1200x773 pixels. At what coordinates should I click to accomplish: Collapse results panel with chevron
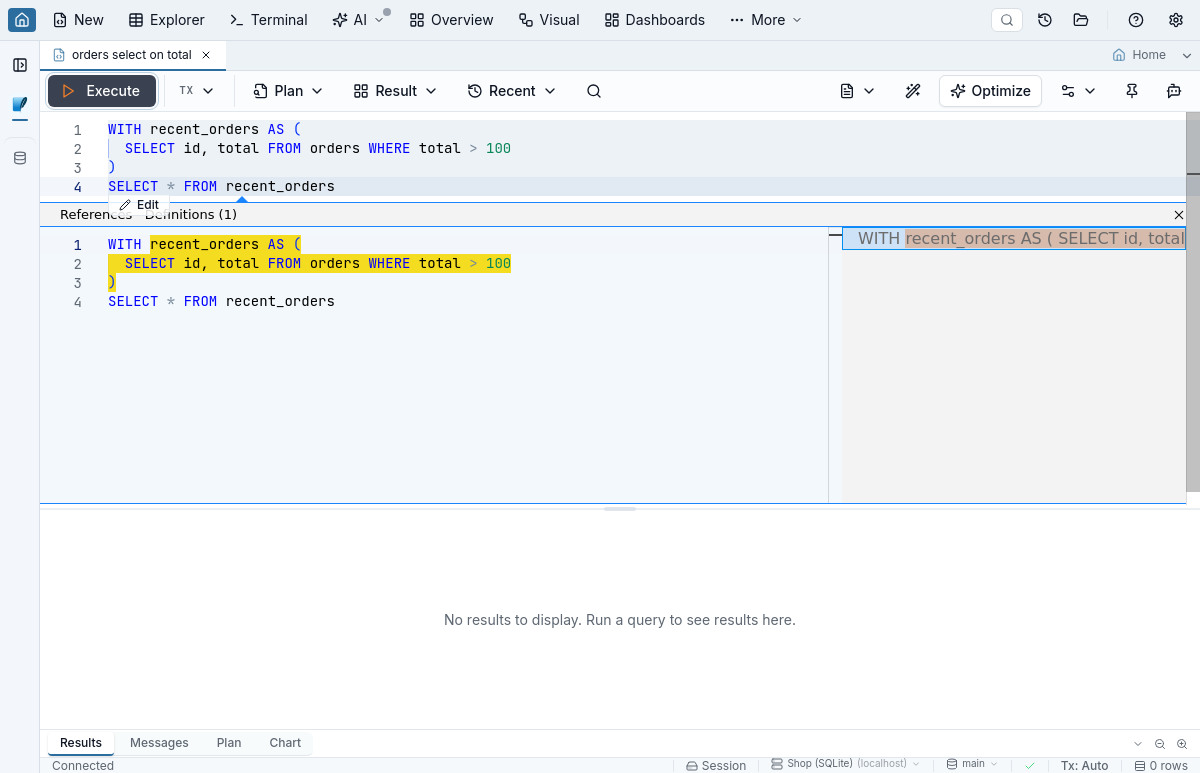click(x=1138, y=744)
